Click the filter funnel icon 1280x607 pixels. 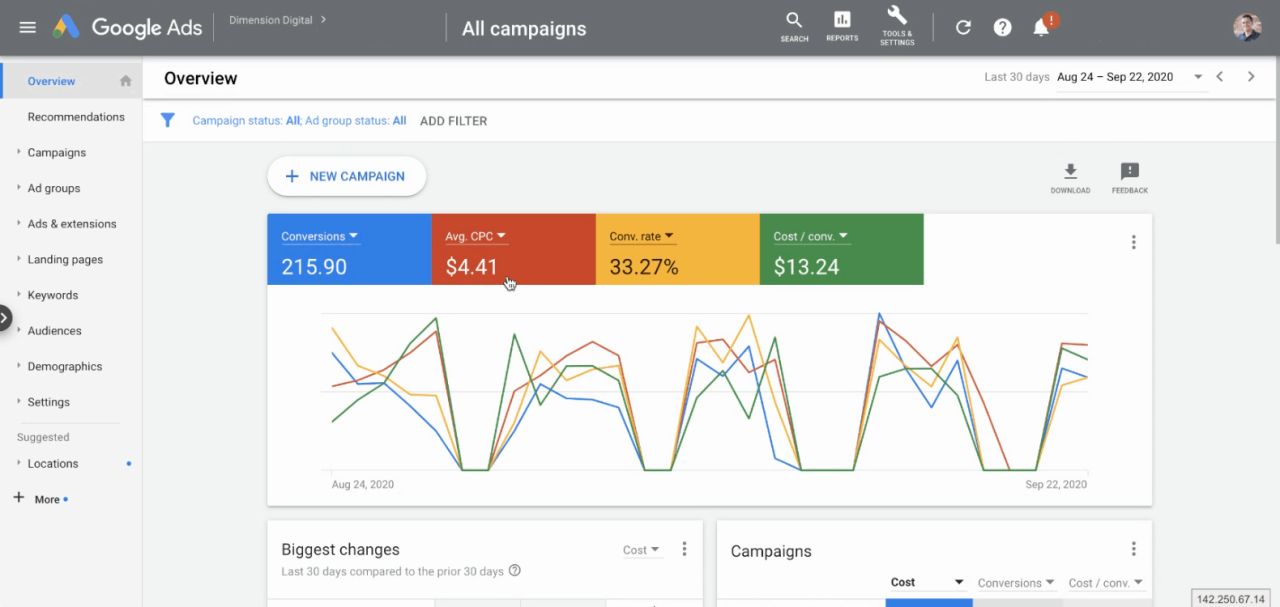point(168,120)
